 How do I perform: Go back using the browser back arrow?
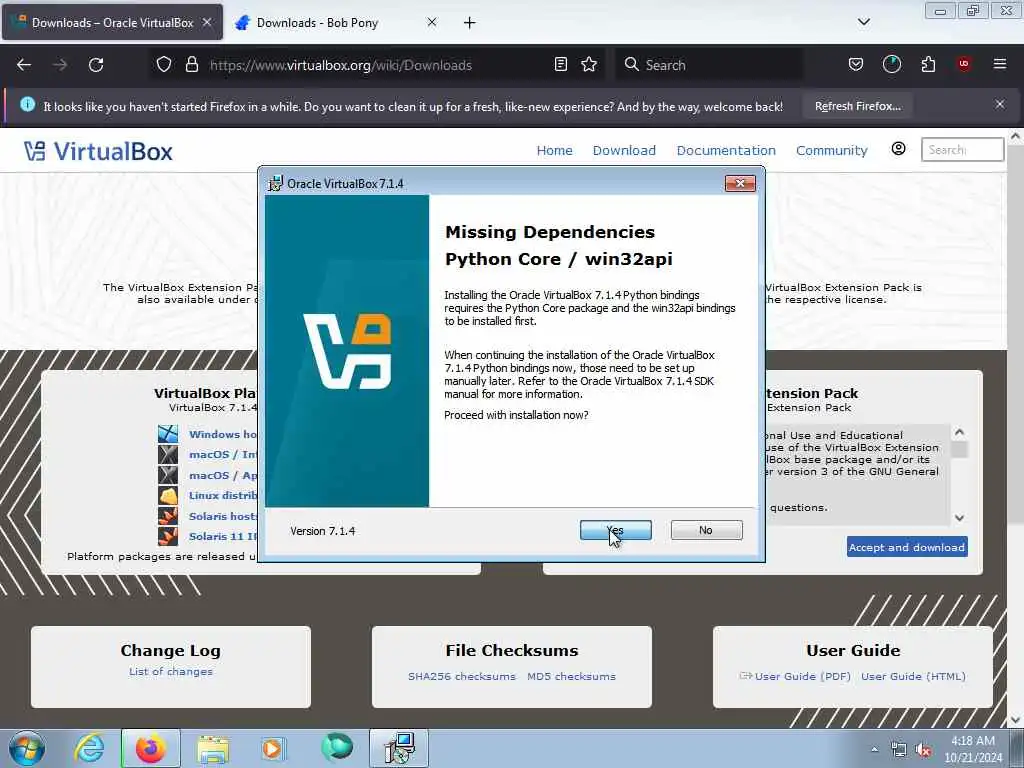click(24, 65)
